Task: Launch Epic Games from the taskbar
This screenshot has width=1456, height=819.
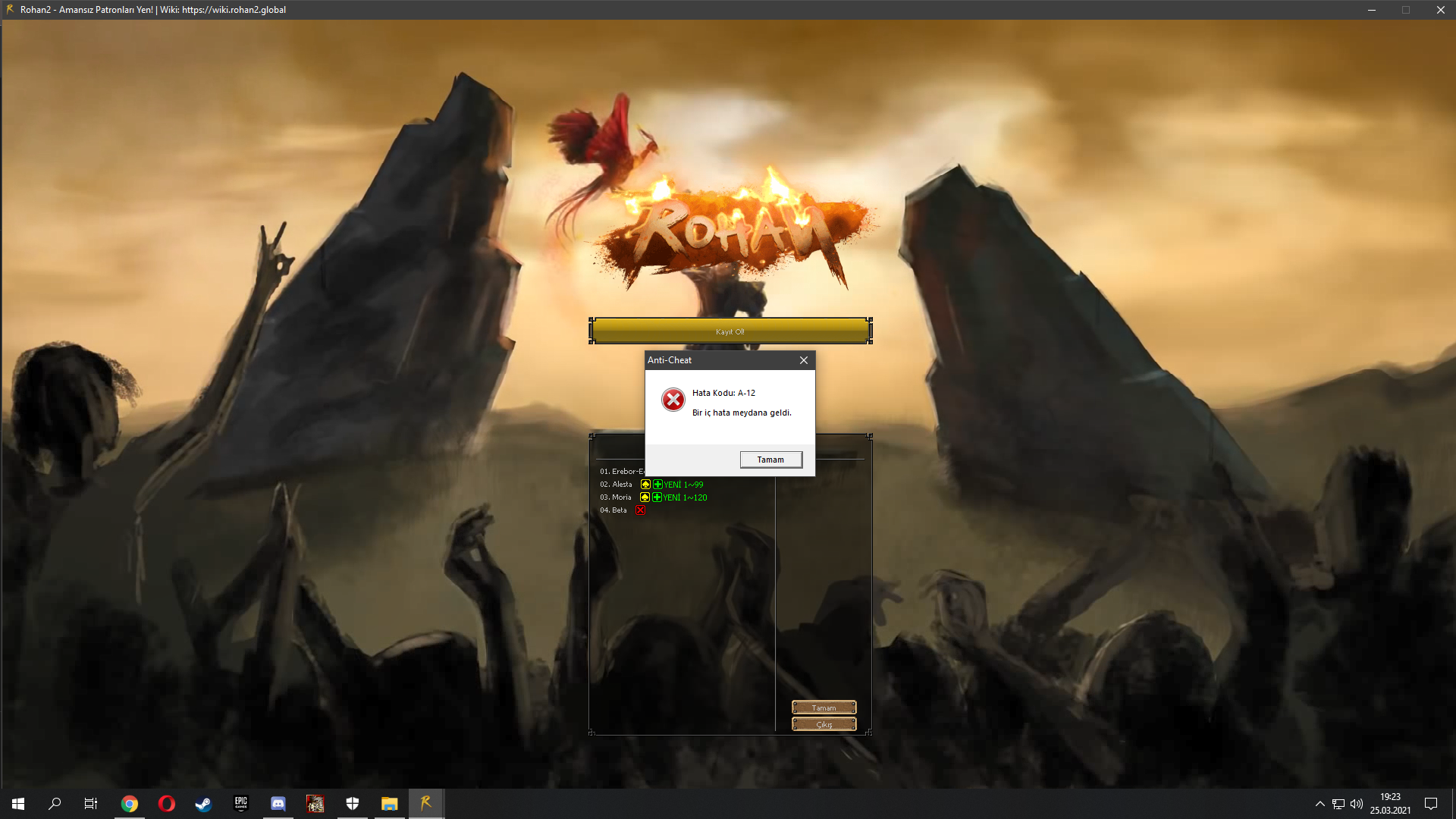Action: coord(241,804)
